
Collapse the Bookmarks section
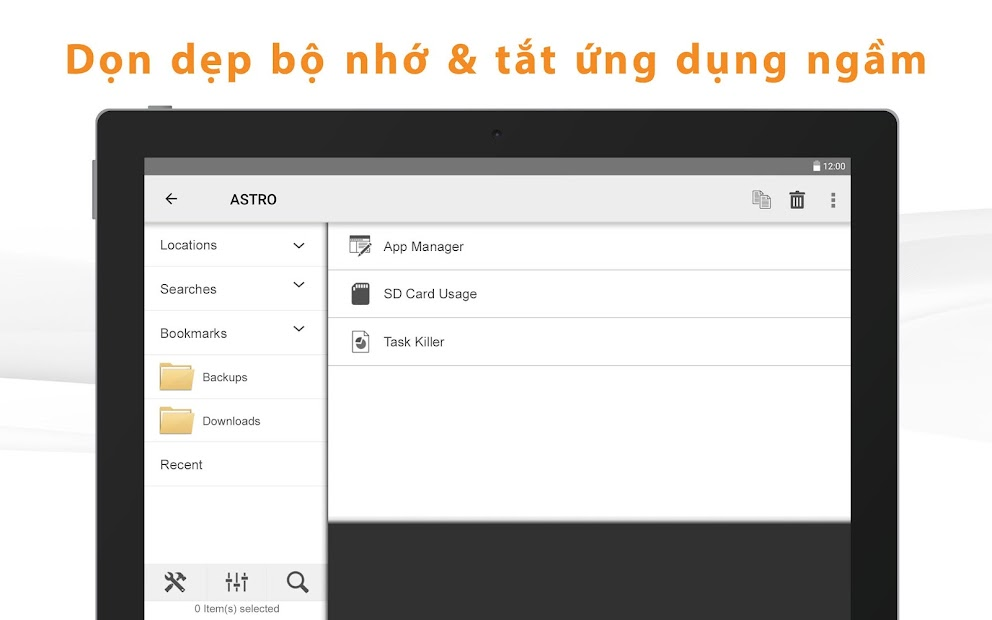299,331
